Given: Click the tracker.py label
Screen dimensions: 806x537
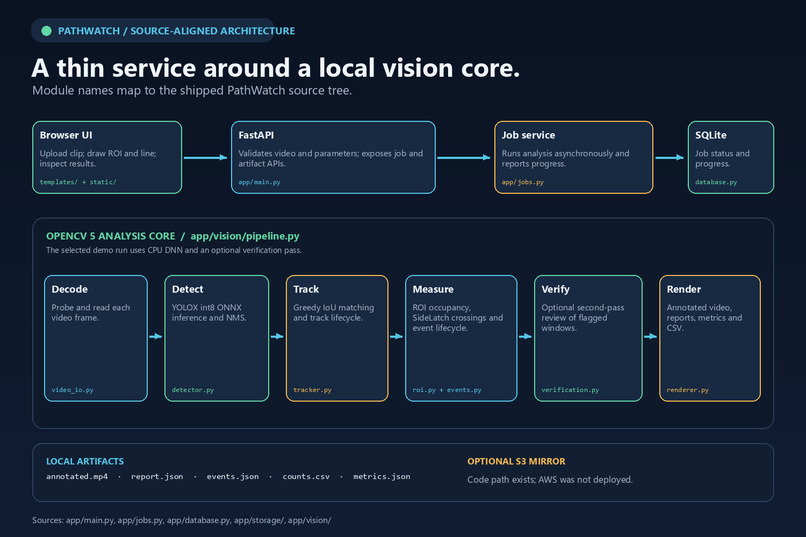Looking at the screenshot, I should click(x=312, y=390).
